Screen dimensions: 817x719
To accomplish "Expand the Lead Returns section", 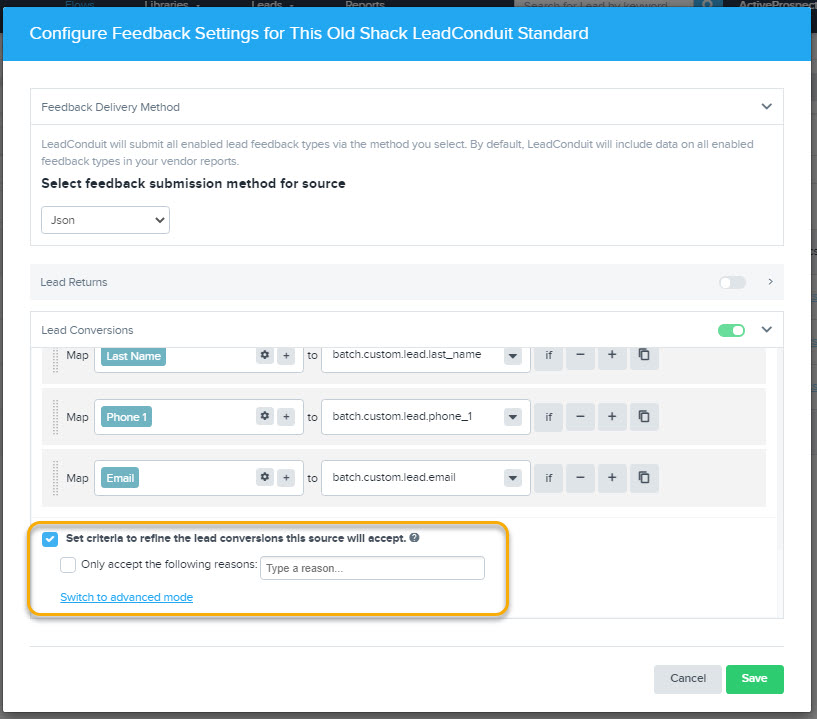I will (770, 282).
